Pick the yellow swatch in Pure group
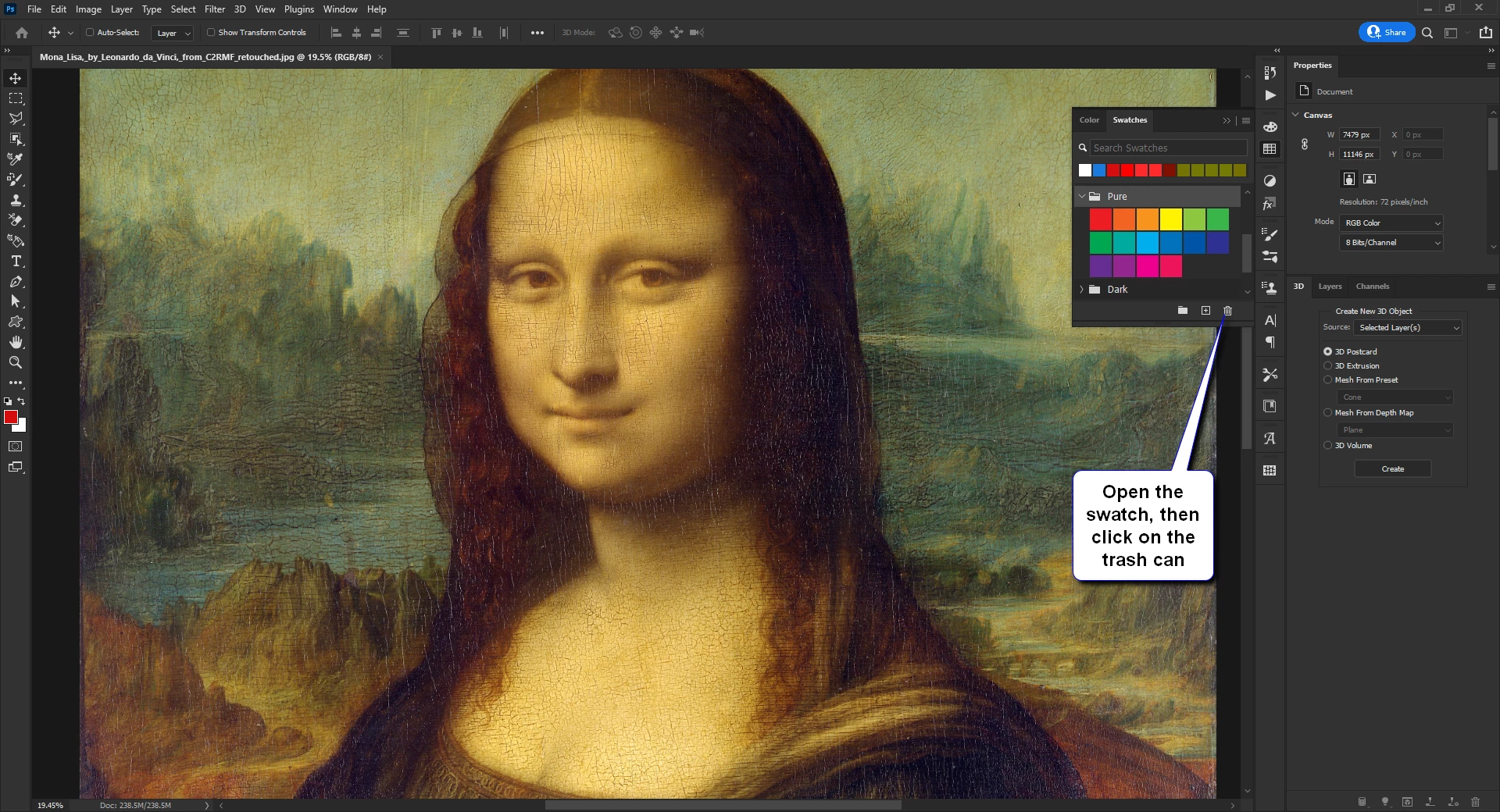 click(x=1170, y=220)
